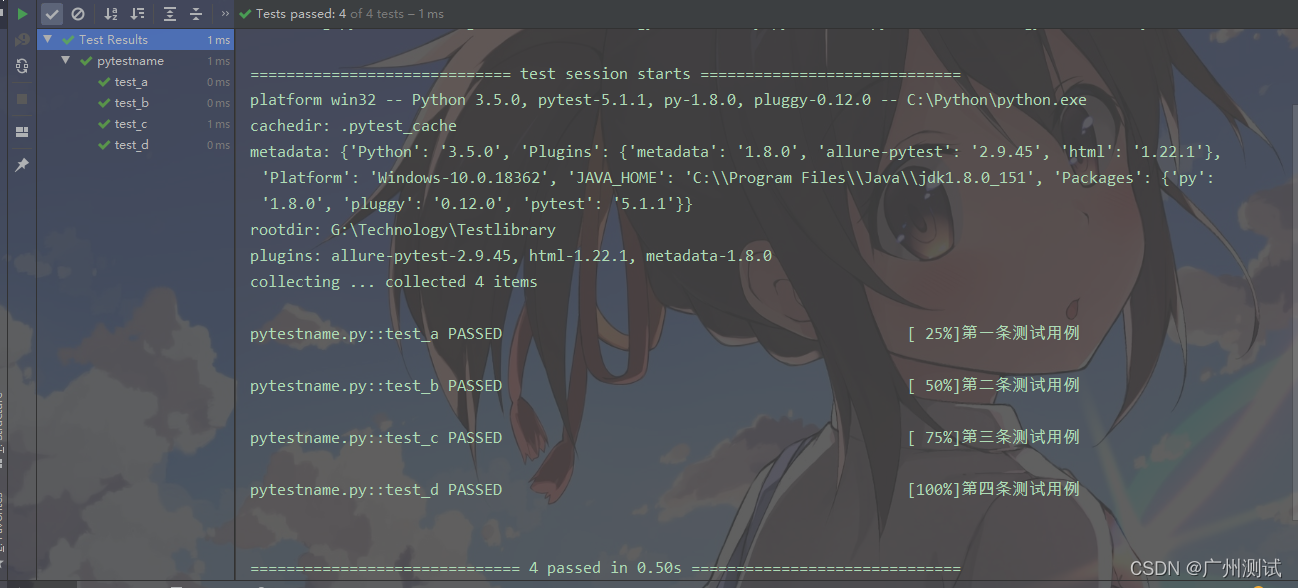This screenshot has width=1298, height=588.
Task: Select test_a in the results tree
Action: pos(131,82)
